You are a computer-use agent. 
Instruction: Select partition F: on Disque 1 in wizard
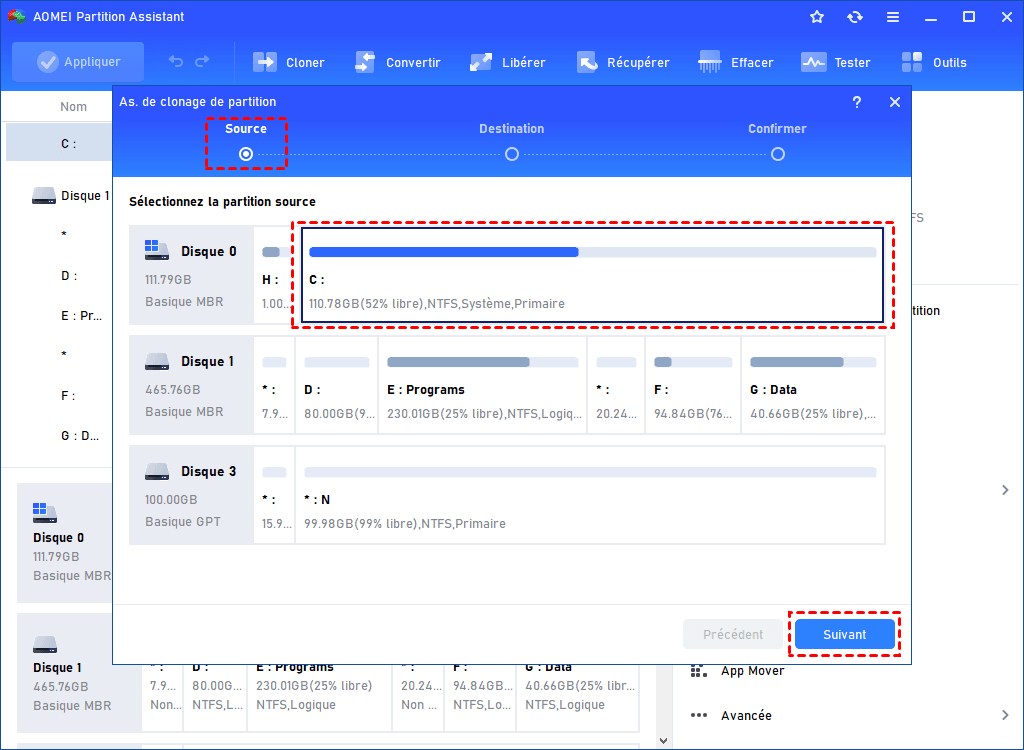(693, 385)
